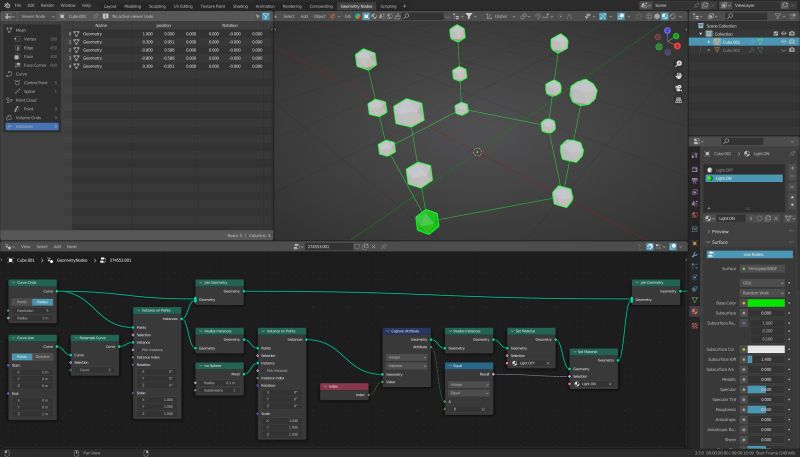Switch perspective/orthographic grid icon in viewport

679,100
